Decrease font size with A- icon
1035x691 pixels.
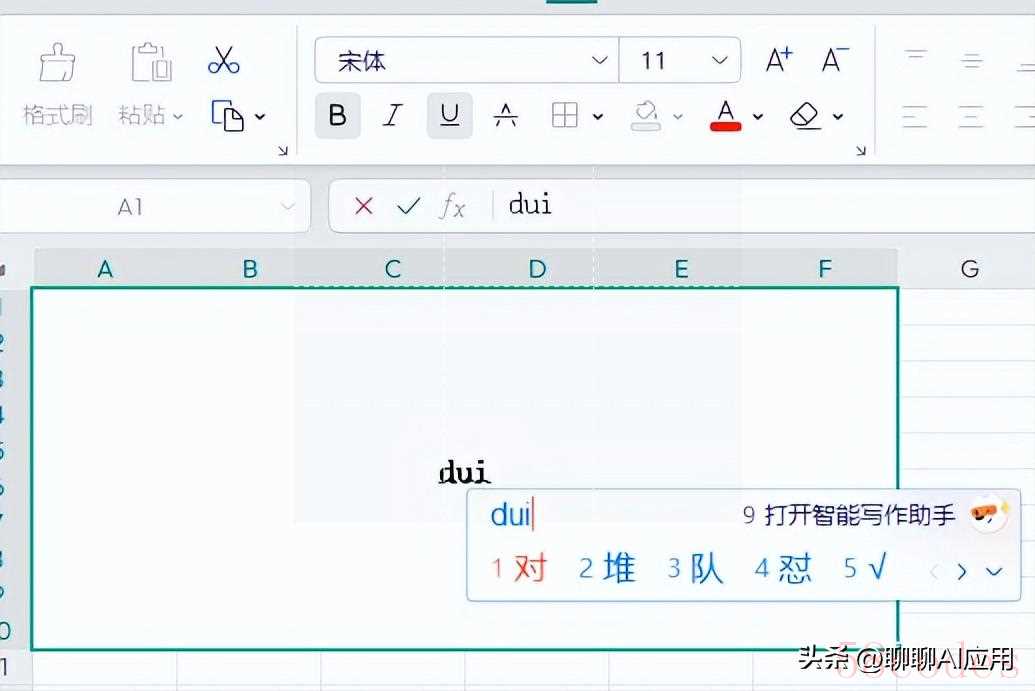[834, 61]
